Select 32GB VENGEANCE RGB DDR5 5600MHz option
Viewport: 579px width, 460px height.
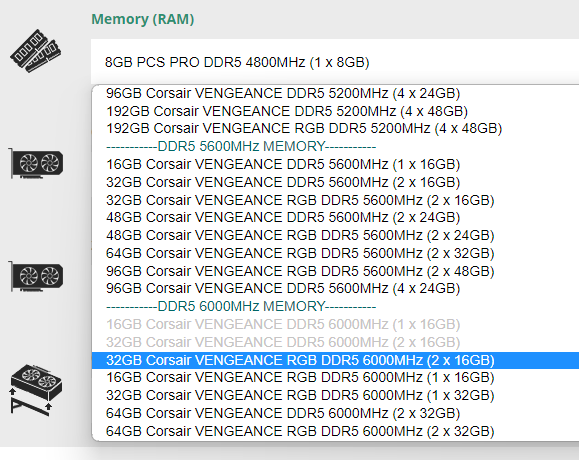pyautogui.click(x=335, y=200)
